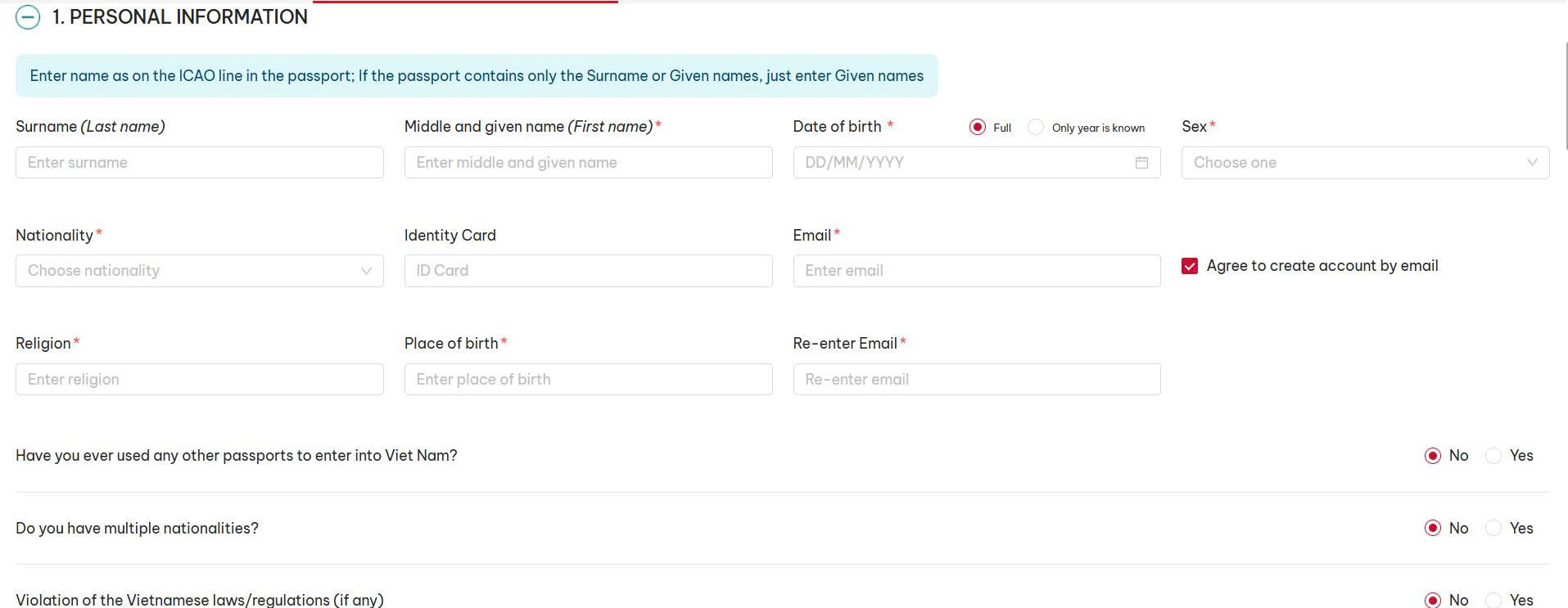The image size is (1568, 608).
Task: Focus the Re-enter email field
Action: [x=976, y=380]
